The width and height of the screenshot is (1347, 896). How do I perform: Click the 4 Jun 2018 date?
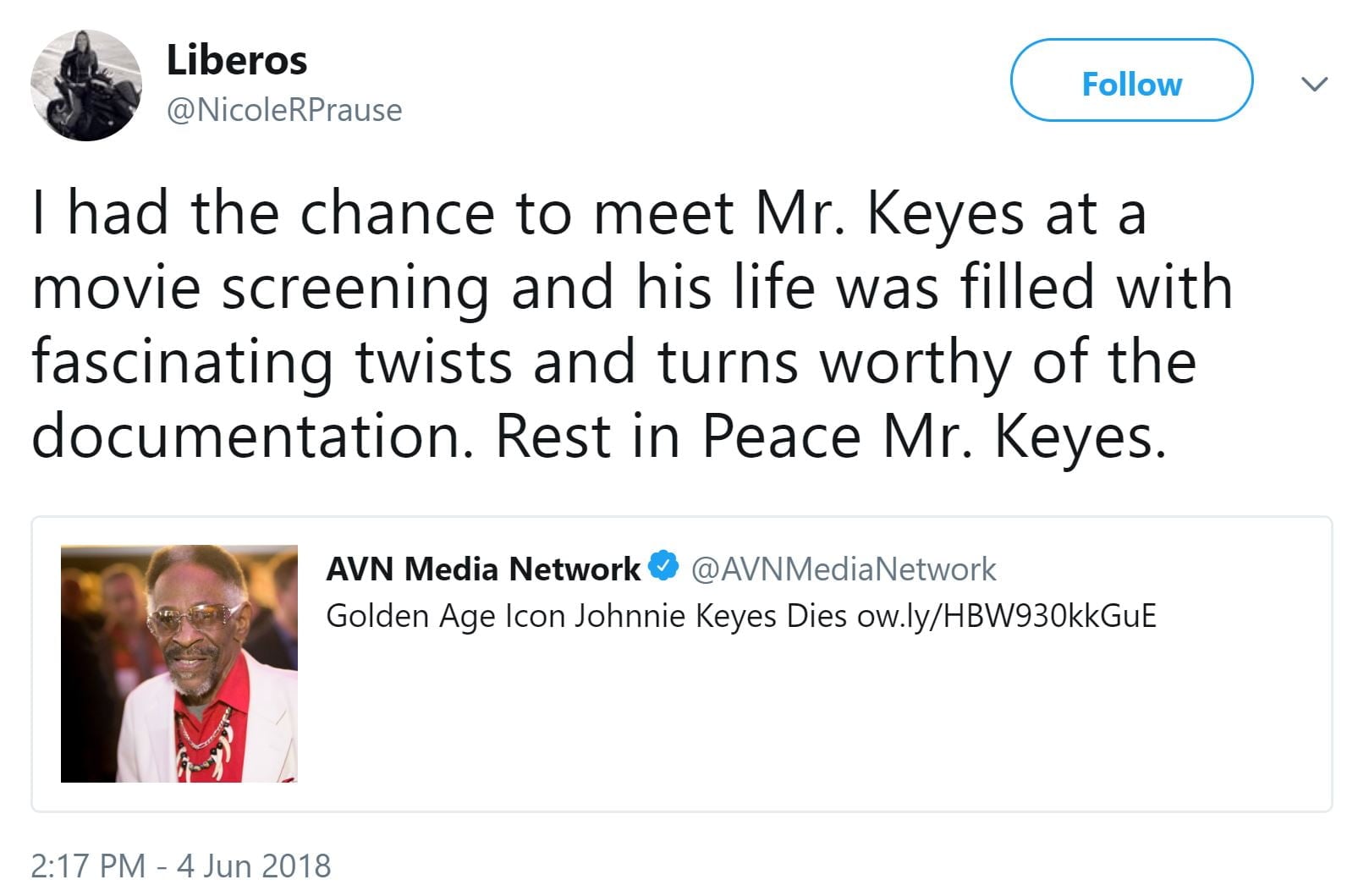254,866
